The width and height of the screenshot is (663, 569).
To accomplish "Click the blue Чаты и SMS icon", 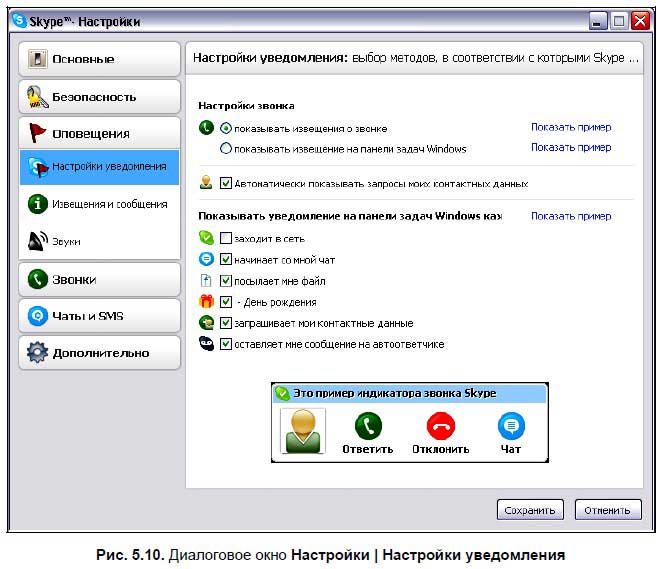I will (x=38, y=316).
